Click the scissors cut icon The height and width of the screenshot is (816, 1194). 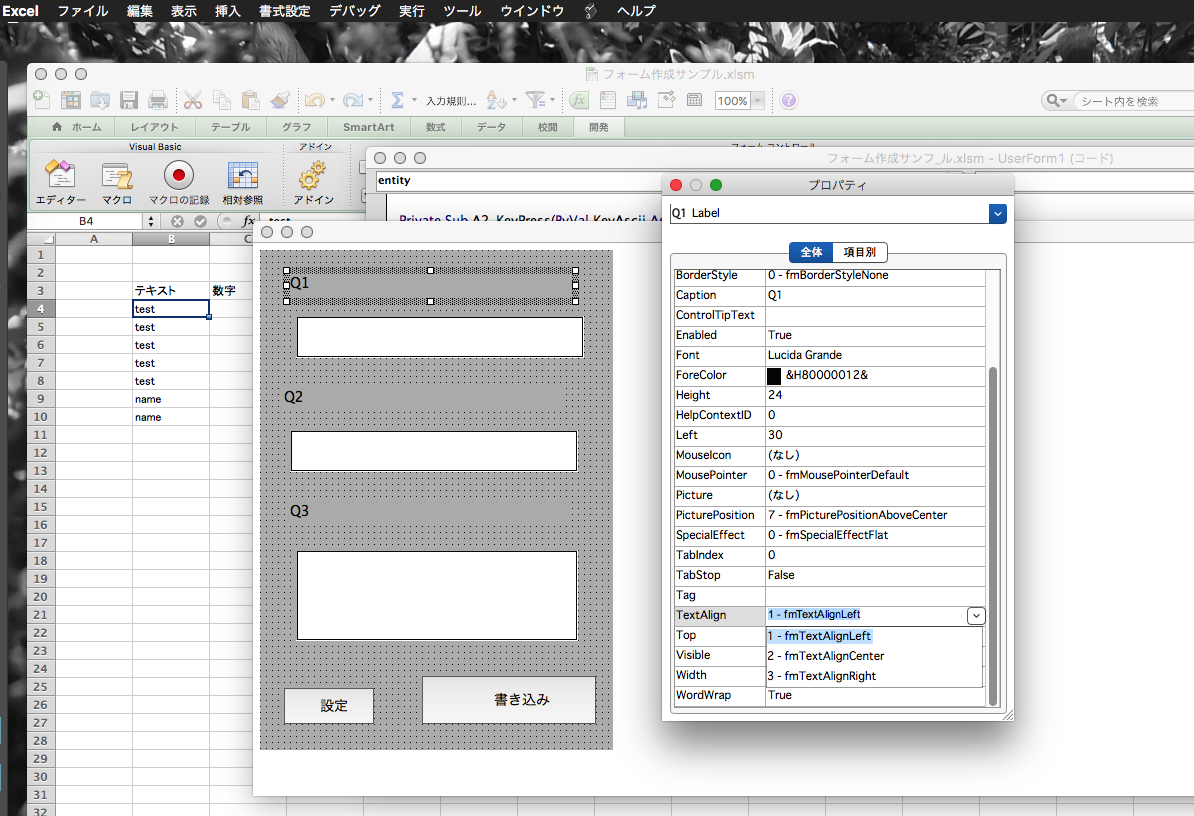(x=193, y=100)
